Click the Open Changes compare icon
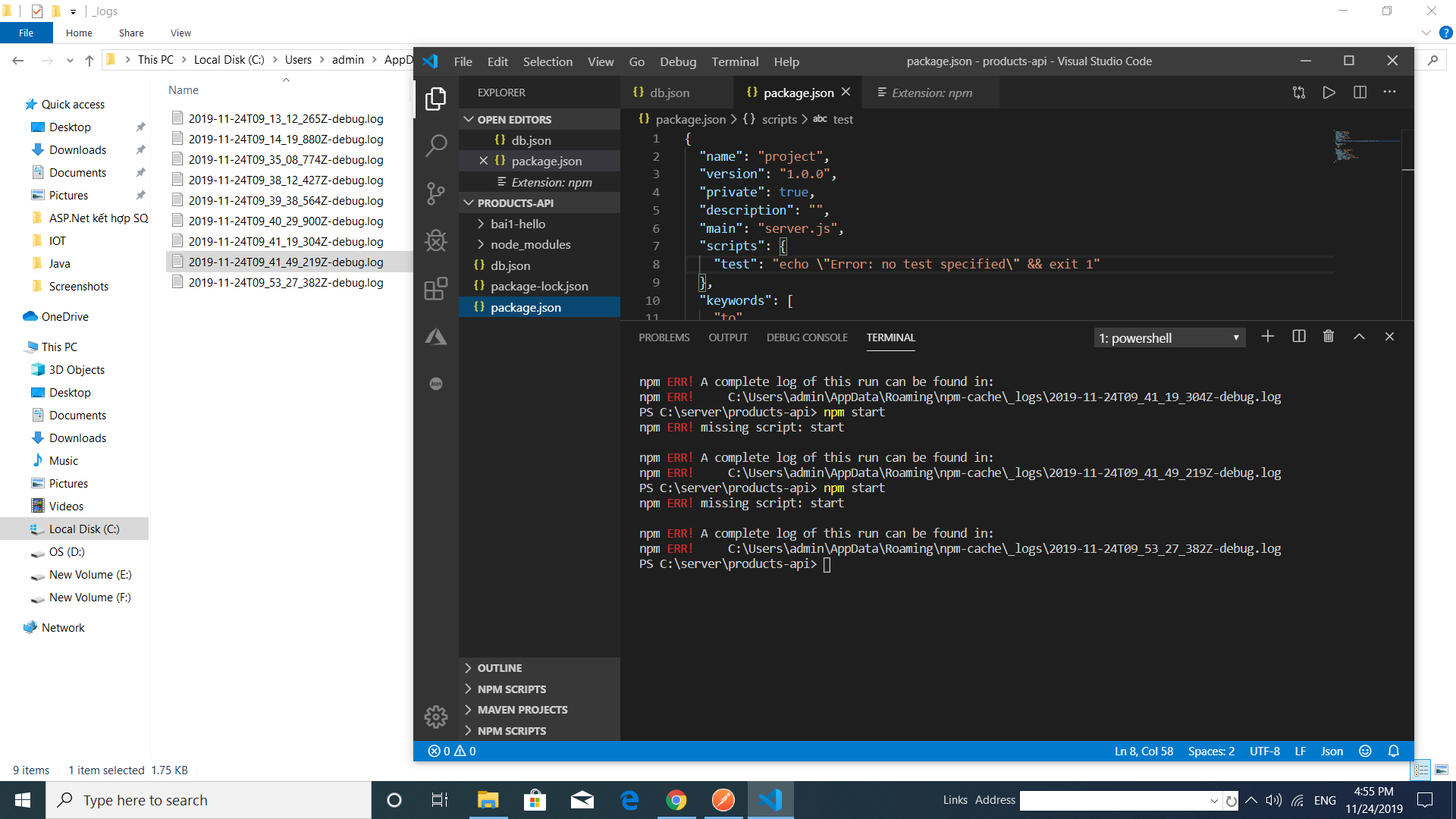This screenshot has height=819, width=1456. click(x=1298, y=93)
